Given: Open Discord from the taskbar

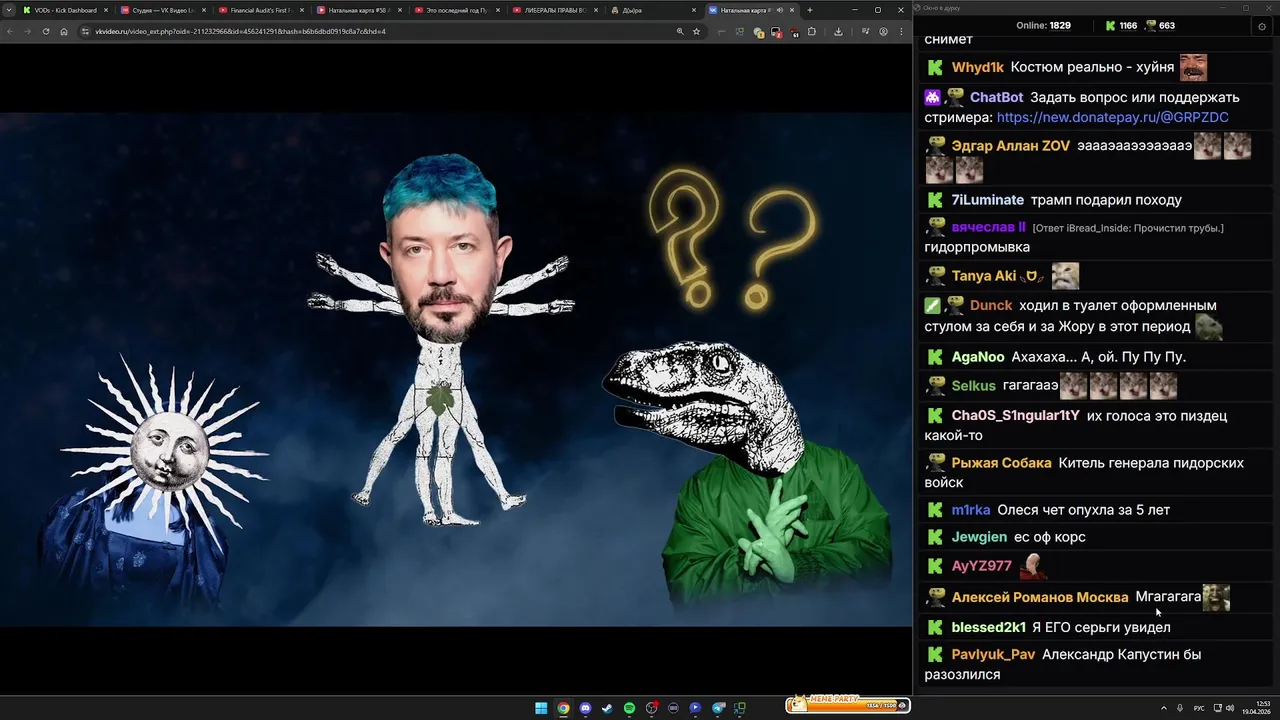Looking at the screenshot, I should pyautogui.click(x=585, y=708).
